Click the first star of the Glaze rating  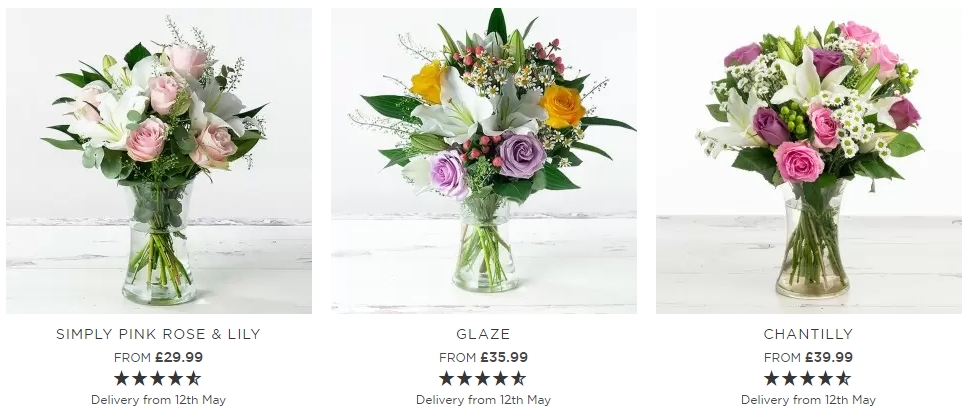[x=447, y=378]
